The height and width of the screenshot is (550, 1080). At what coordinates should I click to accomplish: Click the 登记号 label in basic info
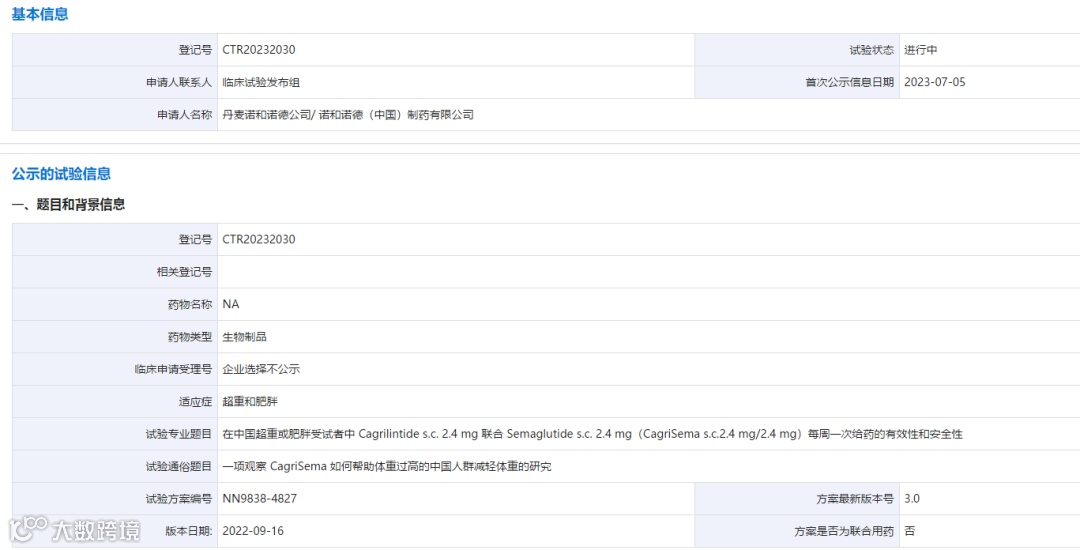pos(196,50)
